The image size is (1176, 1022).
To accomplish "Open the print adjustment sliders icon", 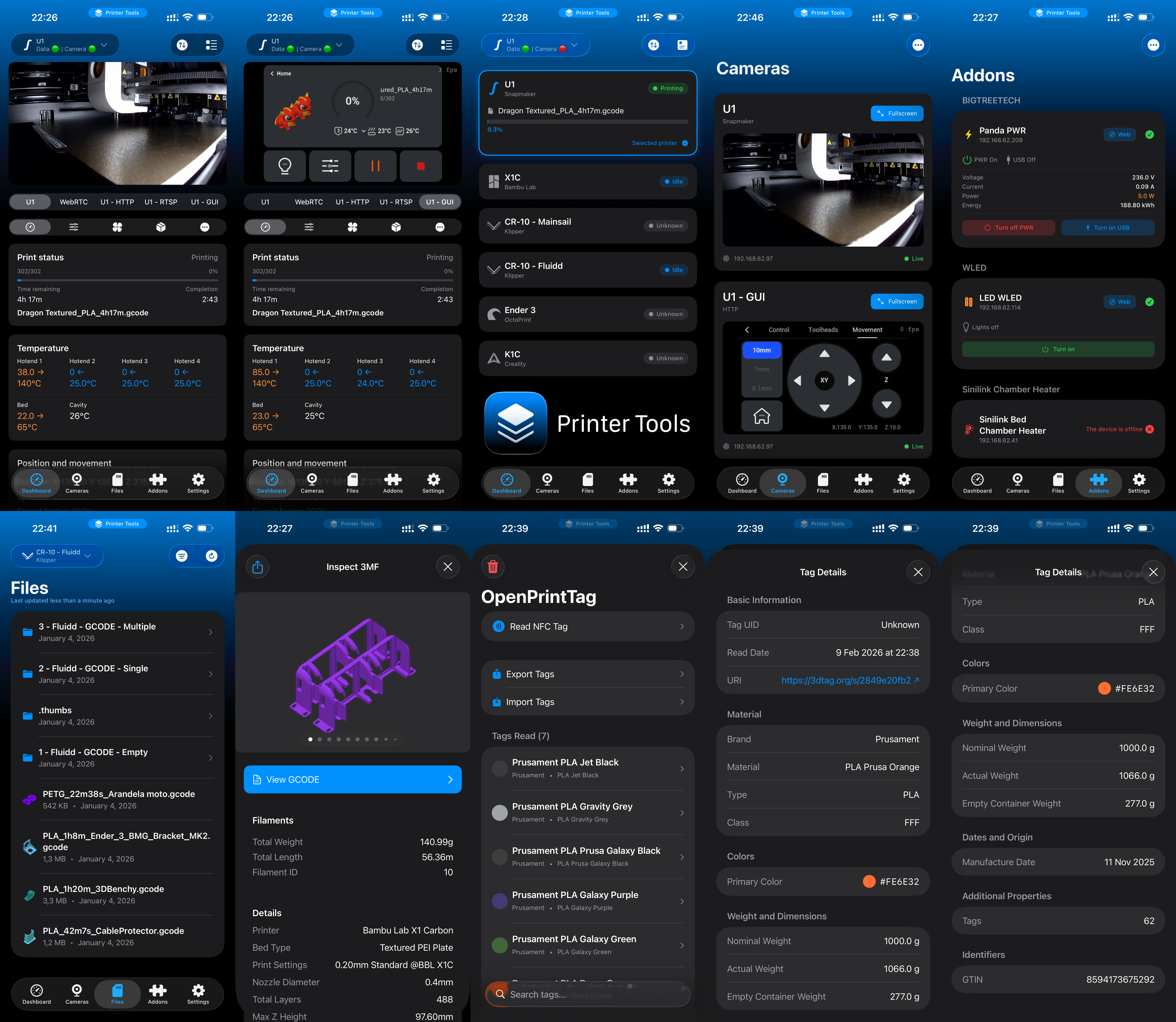I will [x=330, y=166].
